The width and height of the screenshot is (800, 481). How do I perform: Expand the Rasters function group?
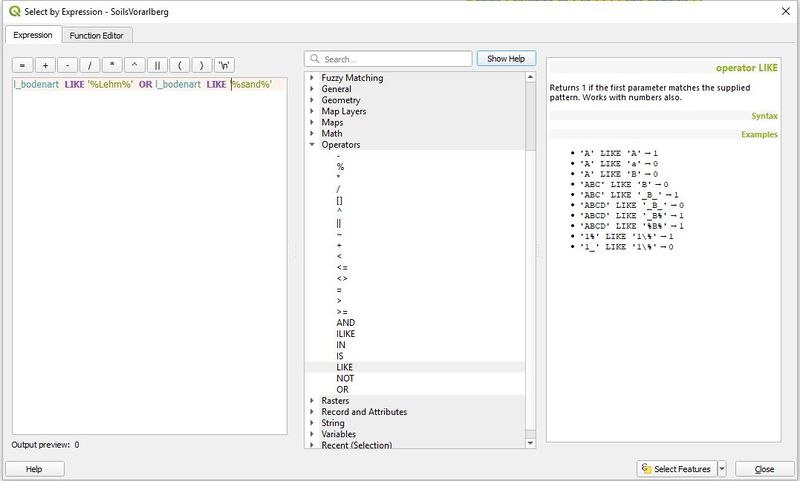[312, 401]
